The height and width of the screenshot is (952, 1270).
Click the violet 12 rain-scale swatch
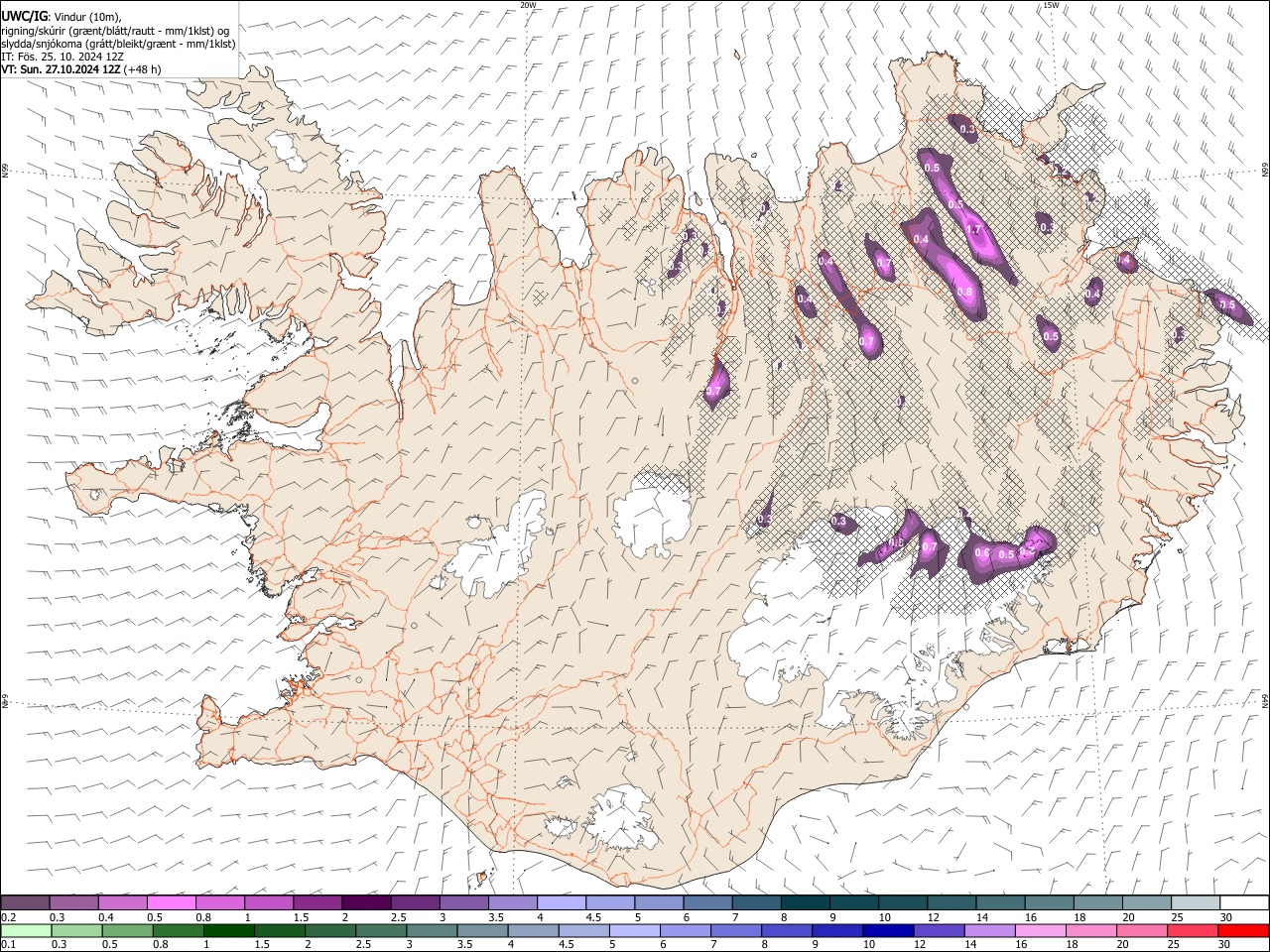tap(939, 930)
